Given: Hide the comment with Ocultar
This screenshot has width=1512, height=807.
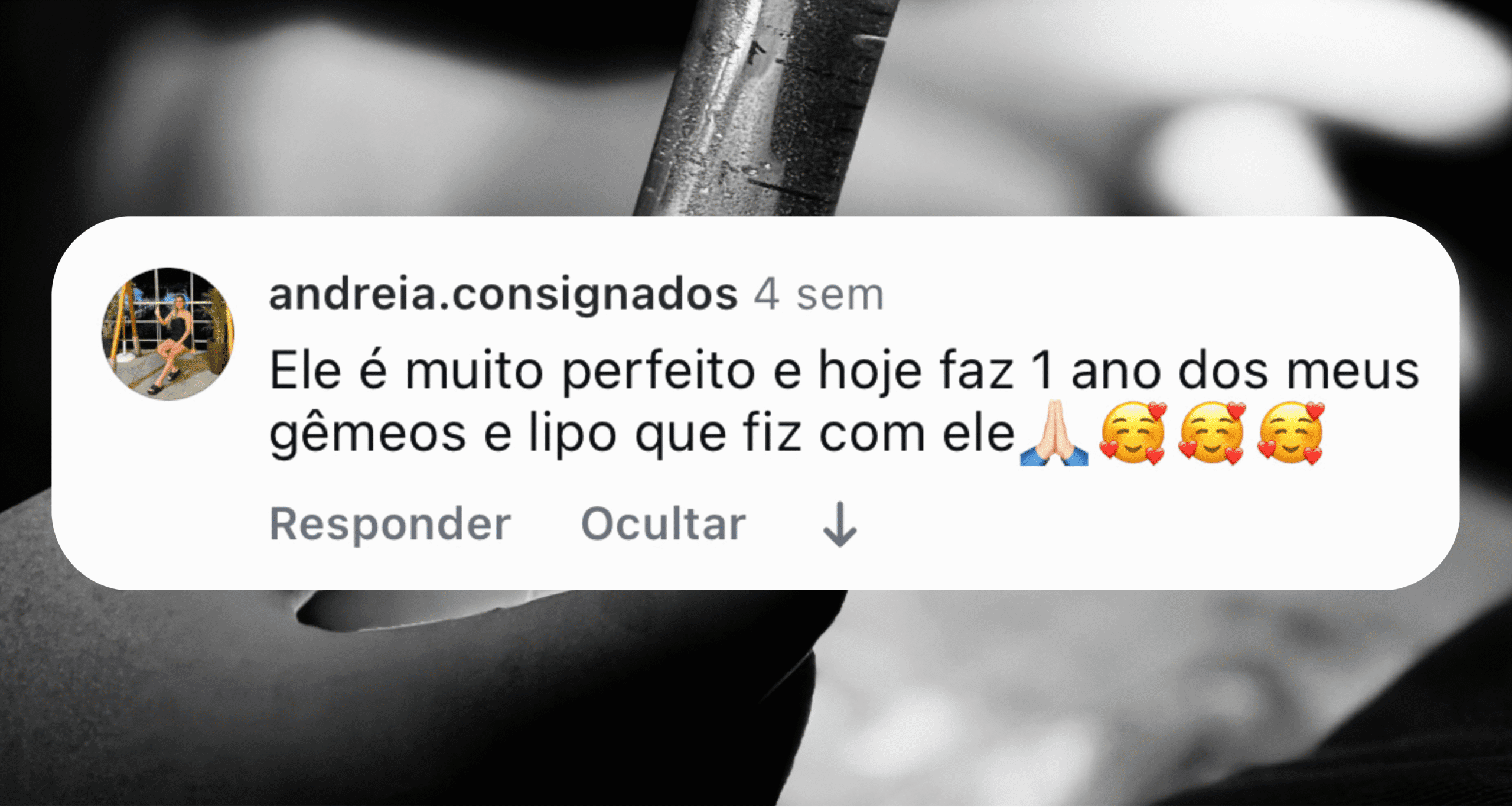Looking at the screenshot, I should [663, 523].
